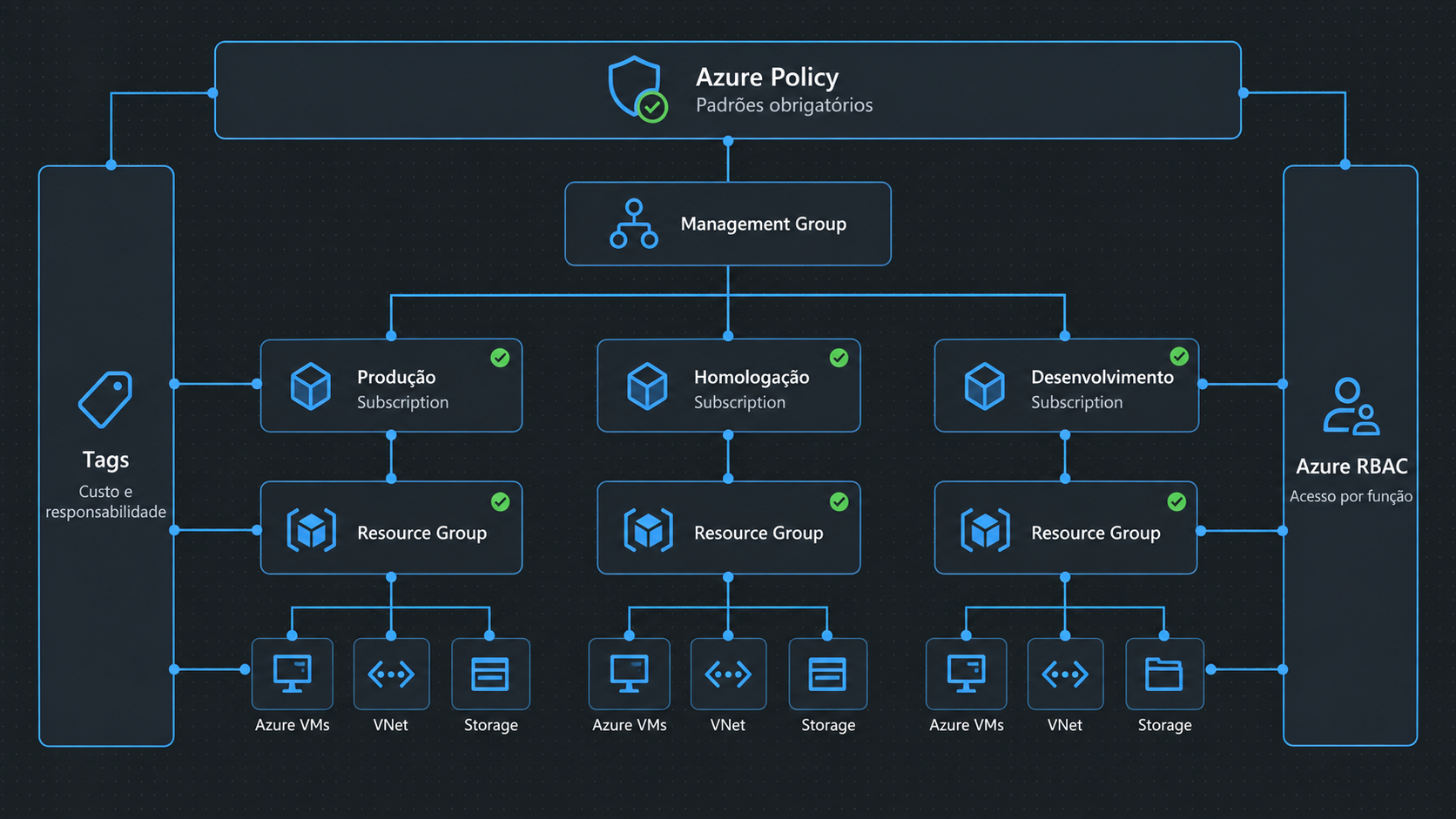Click 'Storage' label in Desenvolvimento column

tap(1165, 725)
